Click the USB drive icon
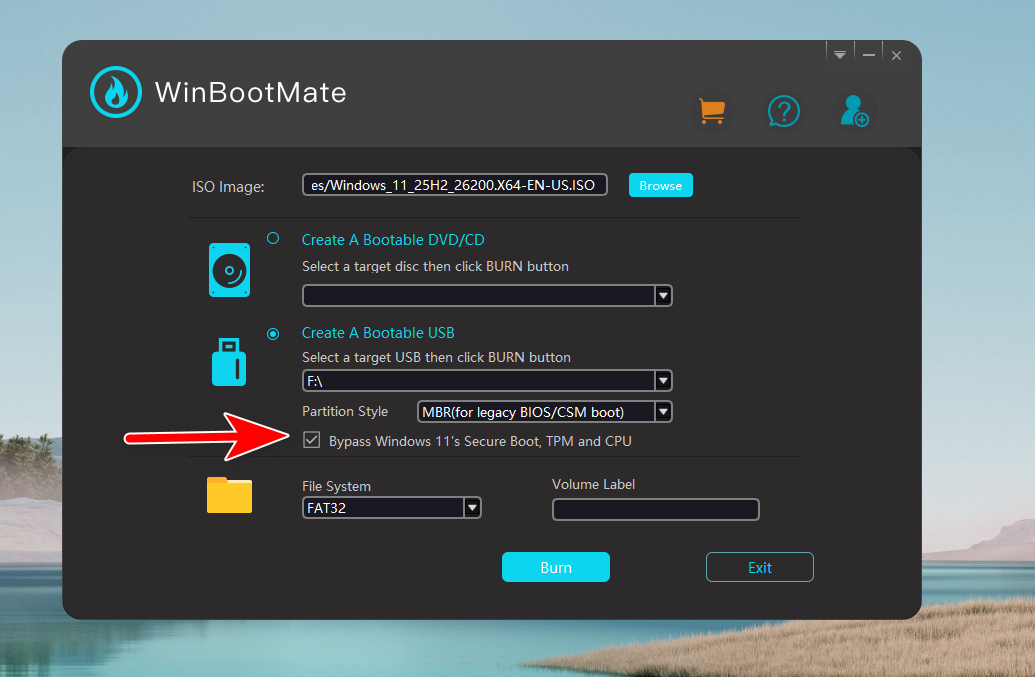Image resolution: width=1035 pixels, height=677 pixels. tap(229, 362)
